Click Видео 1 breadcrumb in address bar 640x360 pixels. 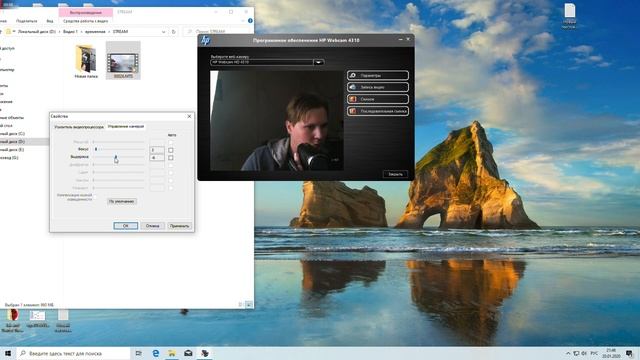[x=70, y=31]
